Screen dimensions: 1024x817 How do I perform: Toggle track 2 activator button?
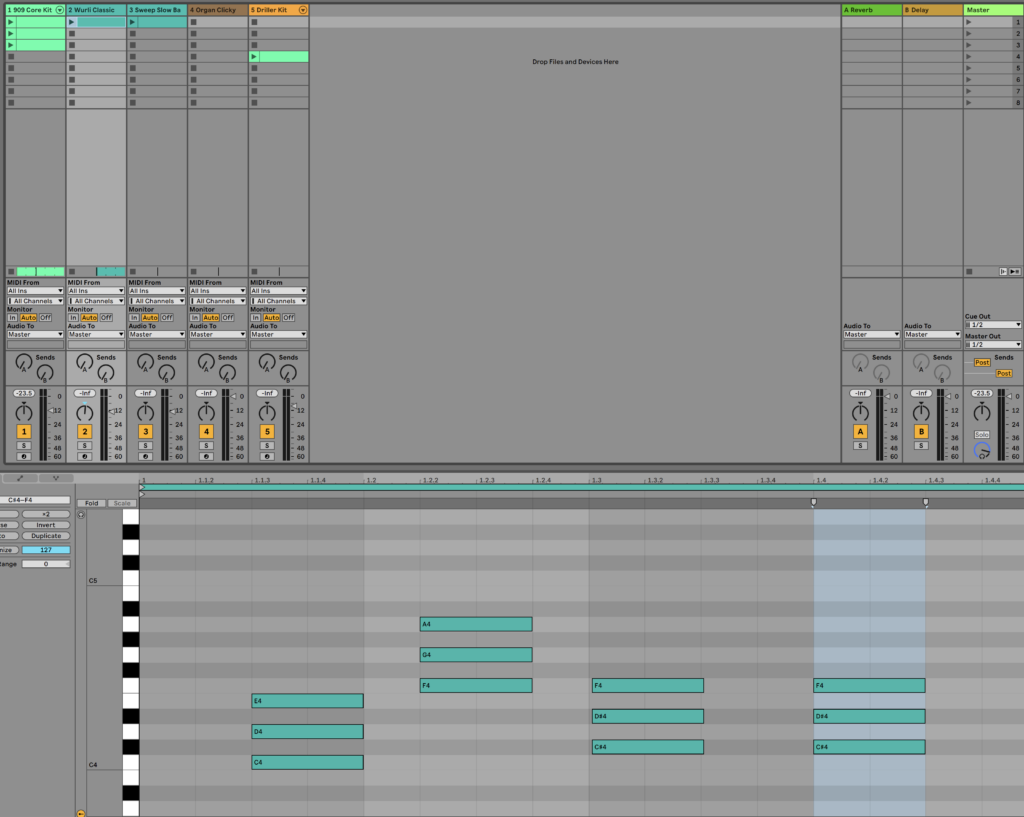point(84,432)
